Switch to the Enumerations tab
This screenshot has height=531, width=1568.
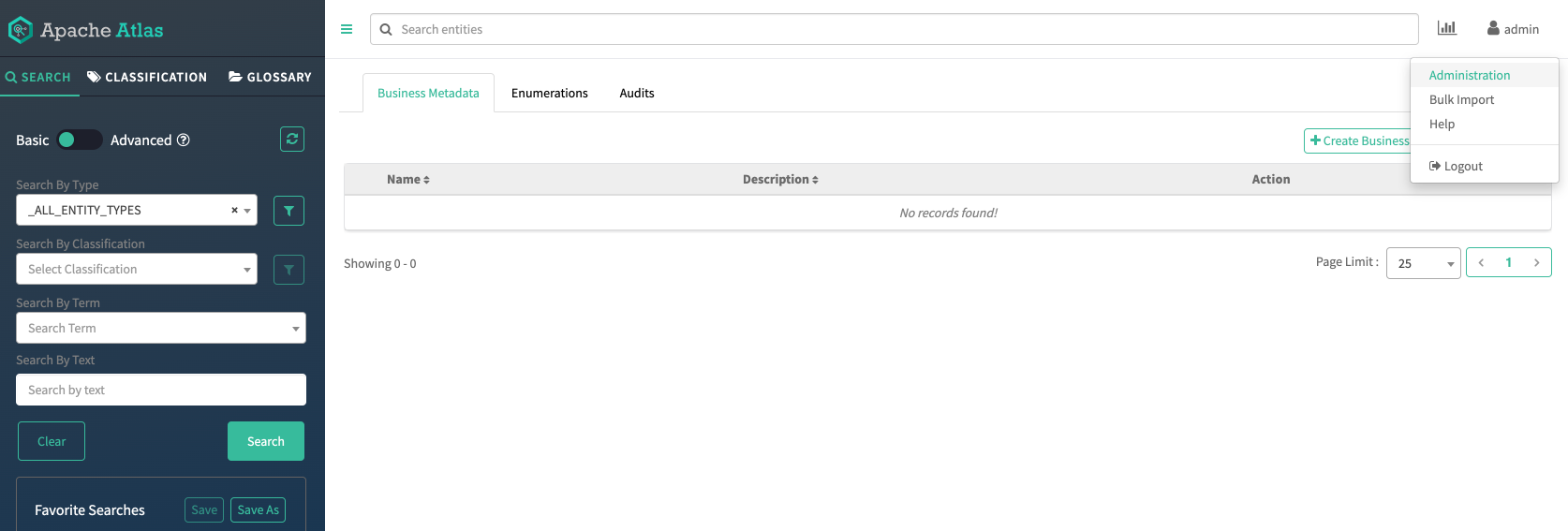pyautogui.click(x=550, y=93)
